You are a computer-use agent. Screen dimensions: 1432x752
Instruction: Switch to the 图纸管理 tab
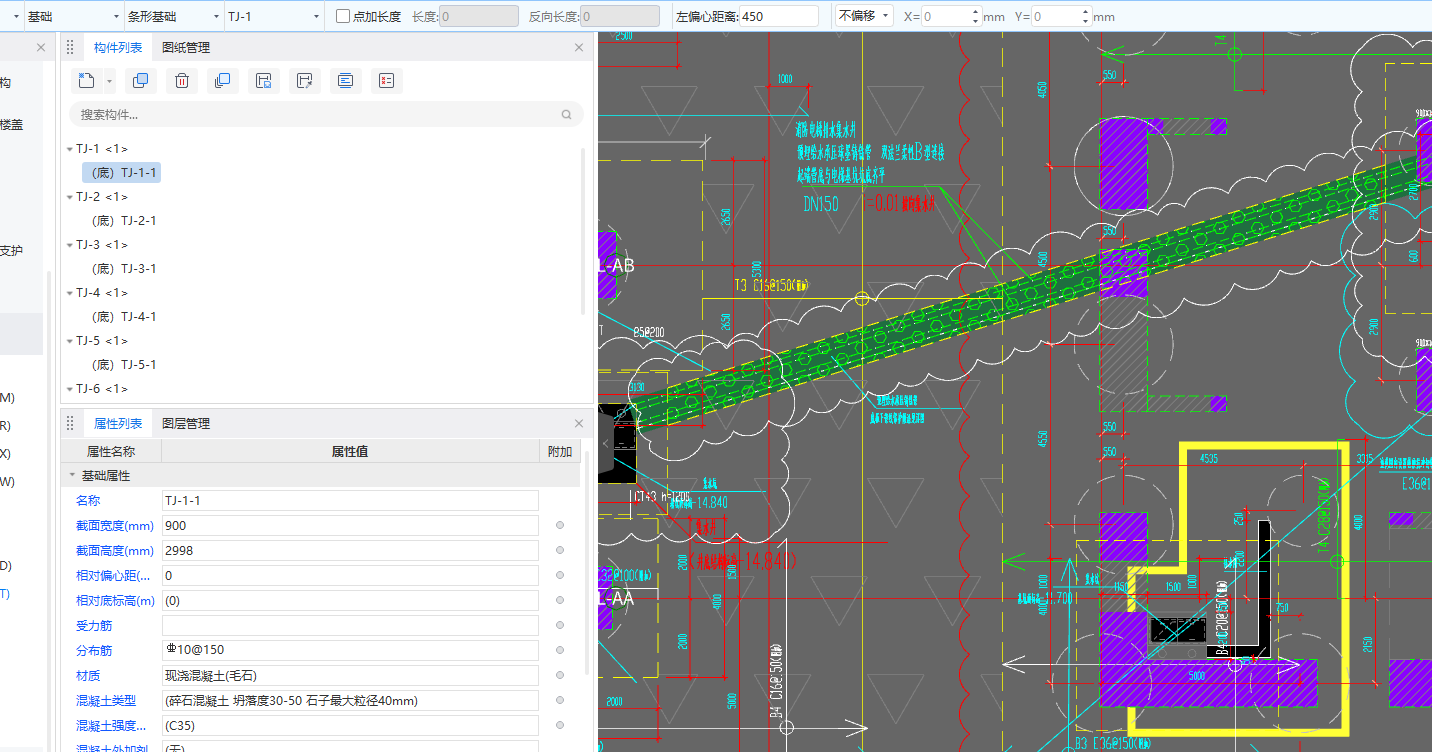pyautogui.click(x=186, y=47)
